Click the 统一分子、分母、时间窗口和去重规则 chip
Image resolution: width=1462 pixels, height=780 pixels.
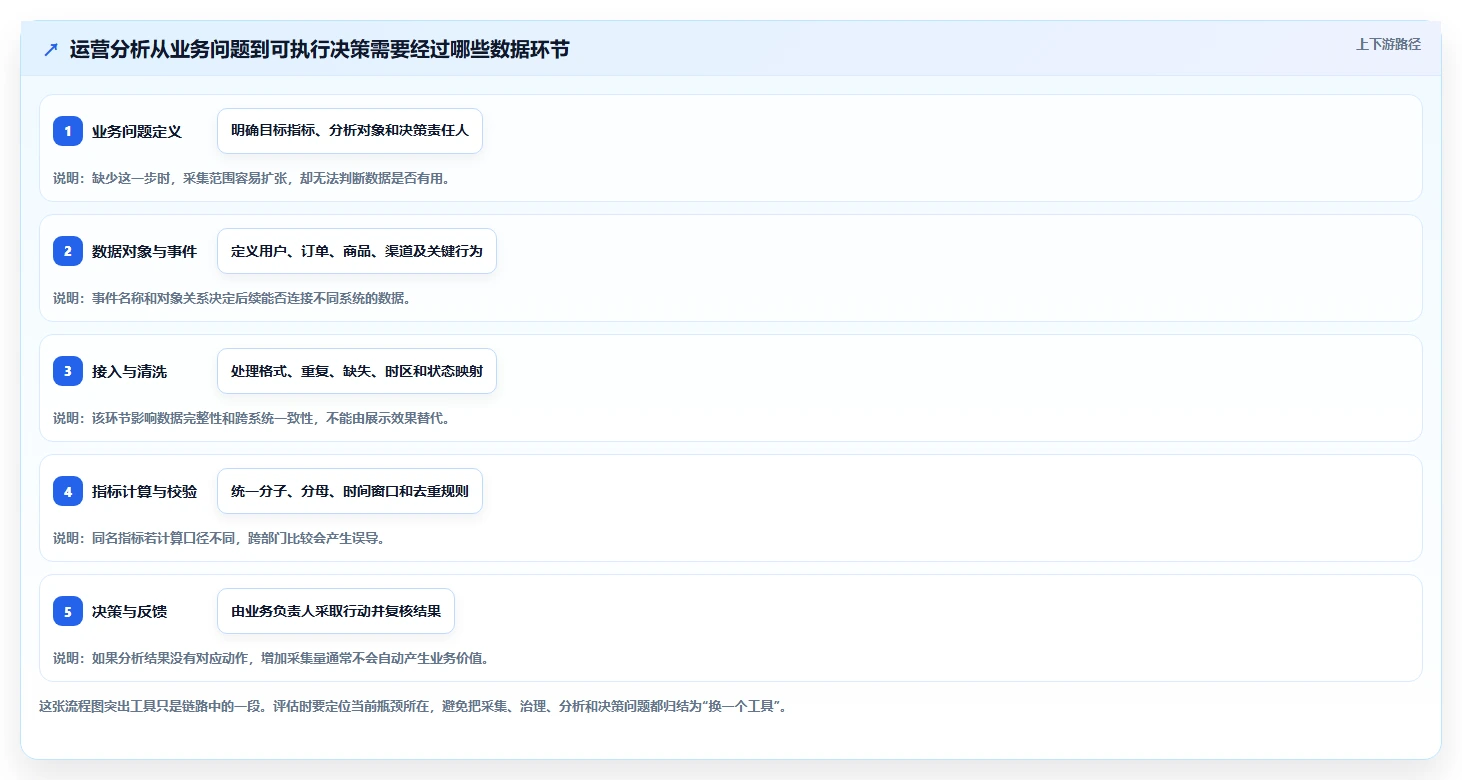click(x=350, y=491)
